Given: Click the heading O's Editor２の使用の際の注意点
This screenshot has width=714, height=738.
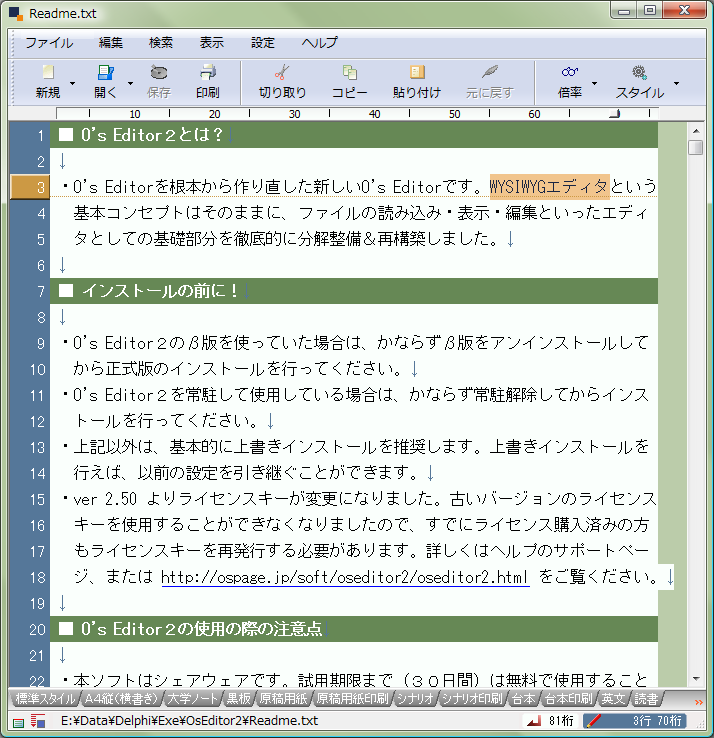Looking at the screenshot, I should (x=201, y=629).
